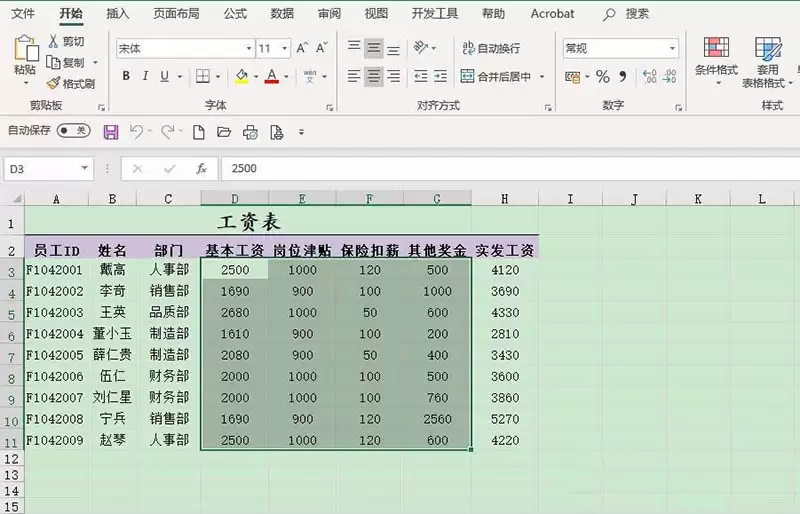Image resolution: width=800 pixels, height=514 pixels.
Task: Click the Percent style icon
Action: tap(603, 77)
